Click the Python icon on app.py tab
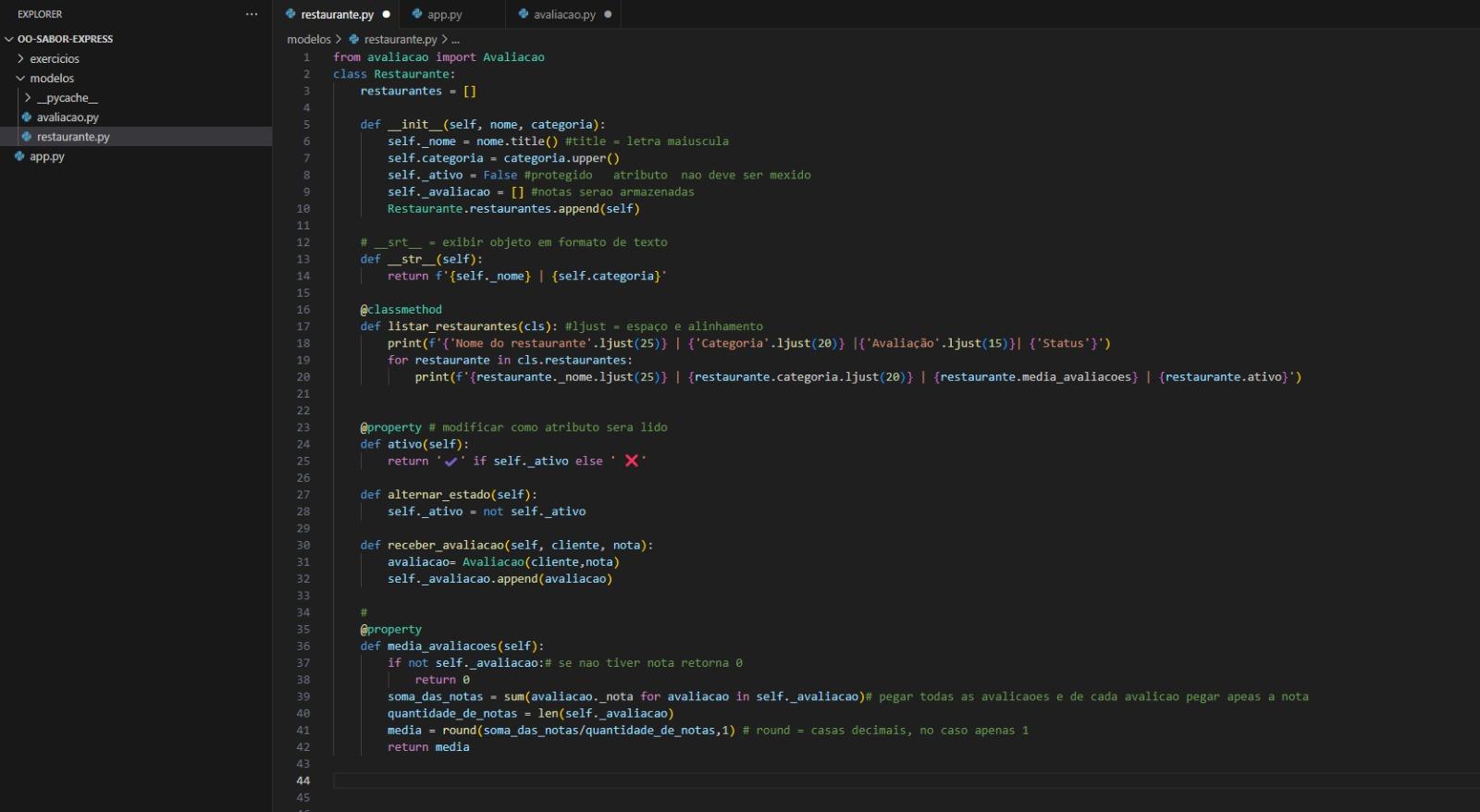 [417, 14]
